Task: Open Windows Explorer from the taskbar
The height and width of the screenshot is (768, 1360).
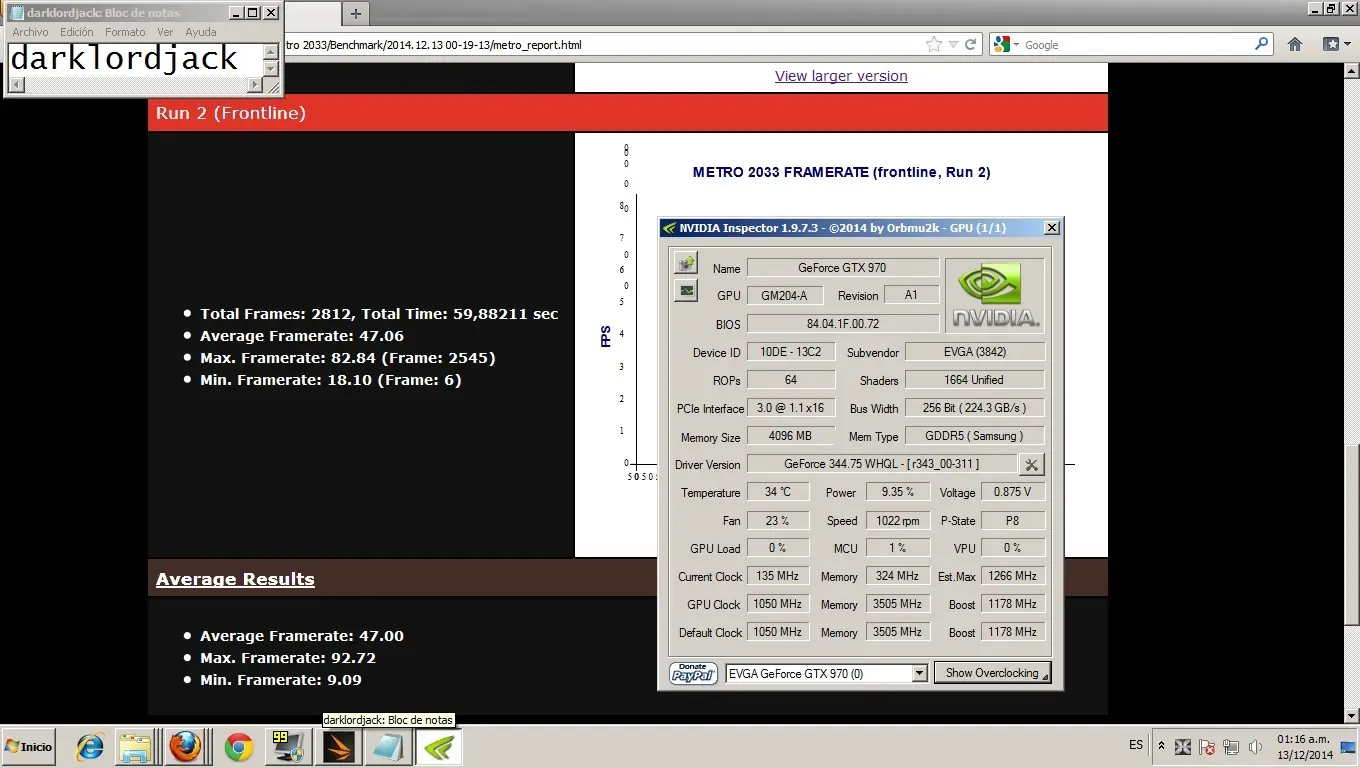Action: [x=135, y=747]
